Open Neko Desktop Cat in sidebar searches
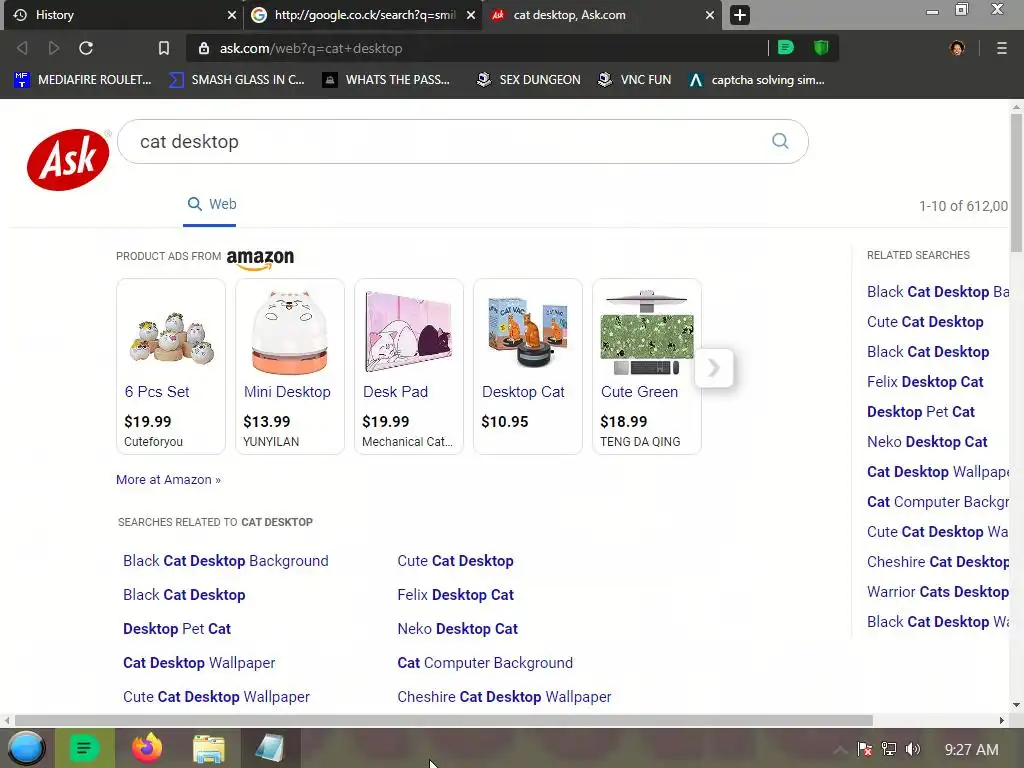The image size is (1024, 768). click(x=927, y=442)
